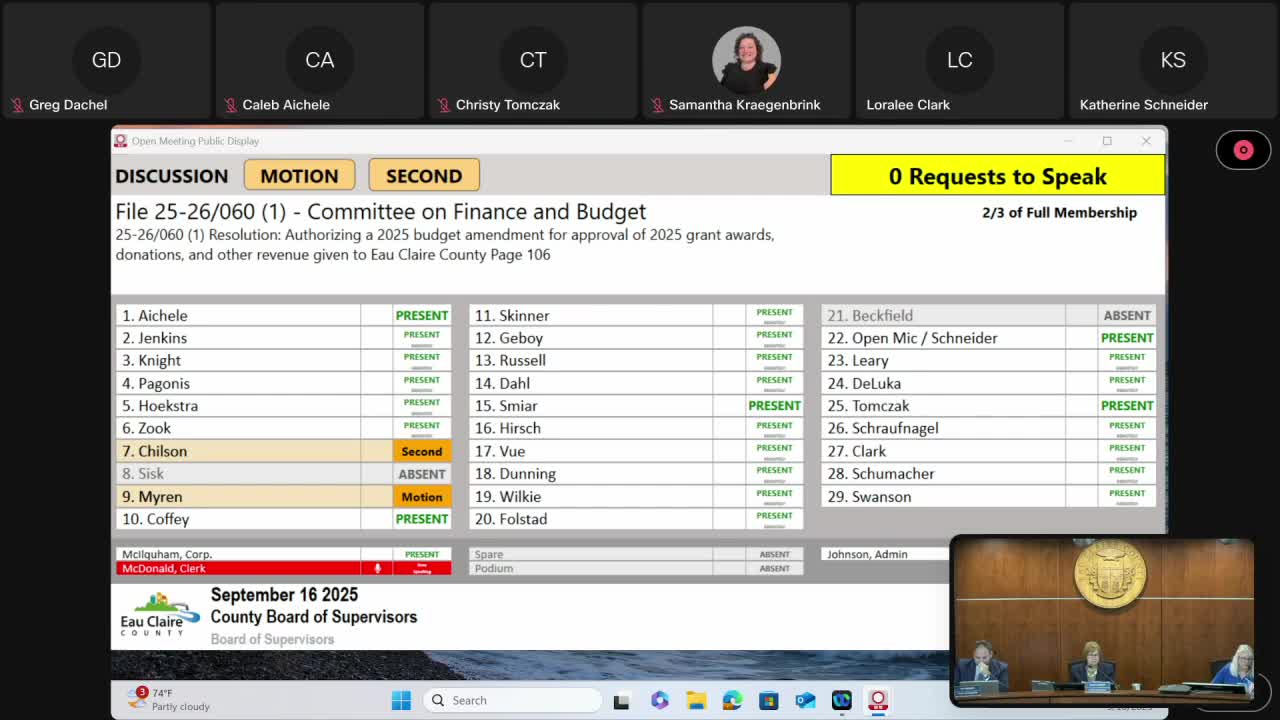Click the SECOND button

click(x=424, y=176)
